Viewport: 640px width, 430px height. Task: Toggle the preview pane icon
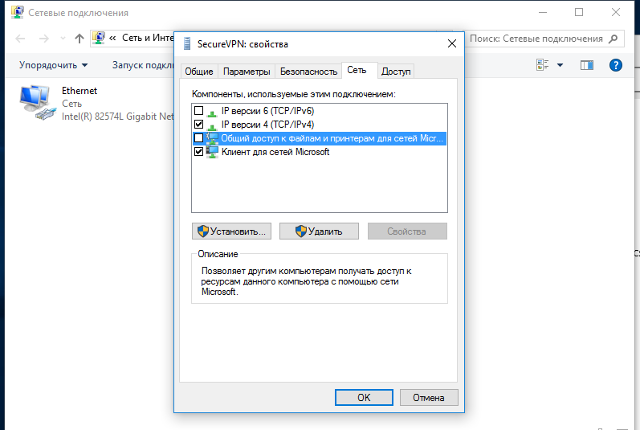coord(587,65)
